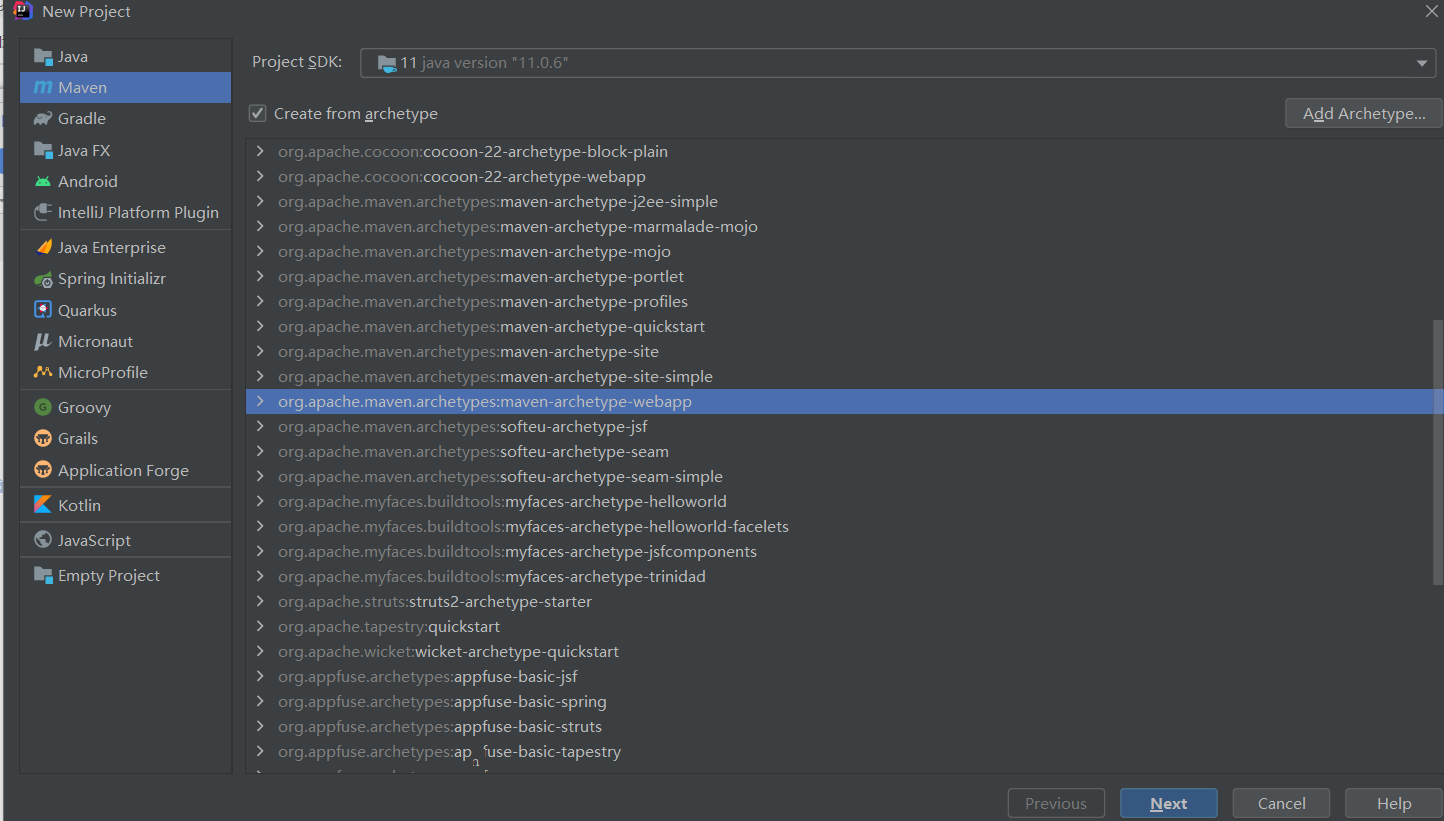The width and height of the screenshot is (1444, 821).
Task: Select softeu-archetype-seam-simple archetype
Action: [x=839, y=477]
